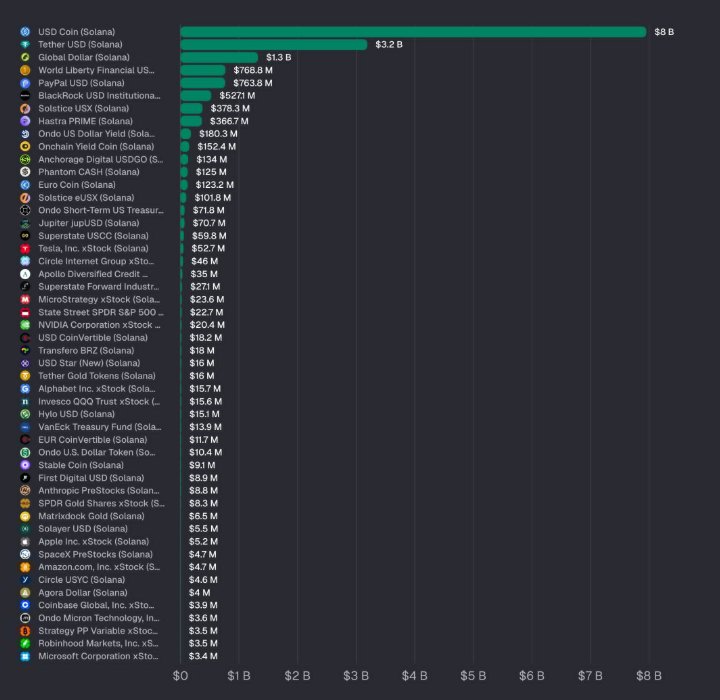Click the Phantom CASH (Solana) icon
720x700 pixels.
tap(25, 172)
